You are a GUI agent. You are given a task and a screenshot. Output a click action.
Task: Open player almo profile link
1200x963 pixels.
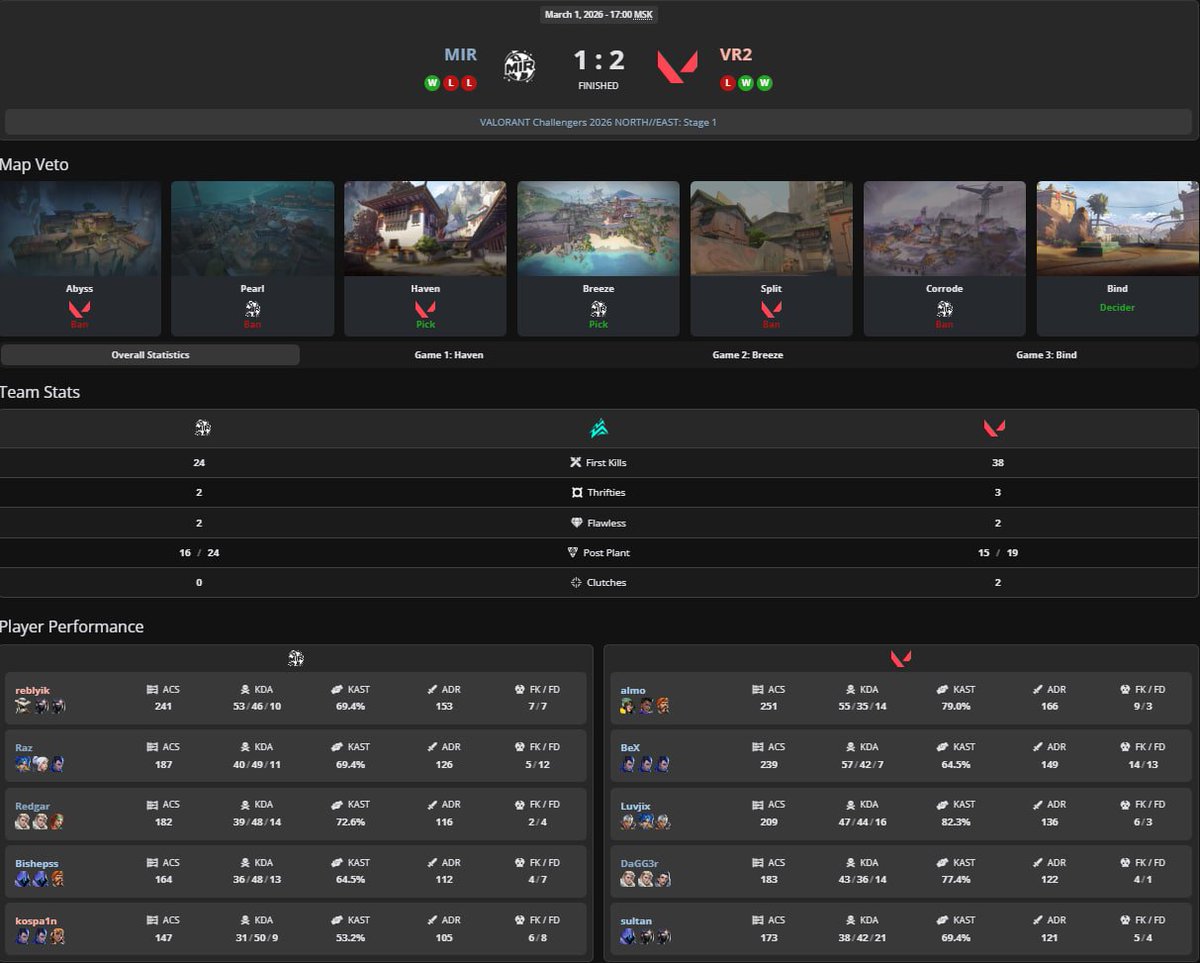[633, 690]
